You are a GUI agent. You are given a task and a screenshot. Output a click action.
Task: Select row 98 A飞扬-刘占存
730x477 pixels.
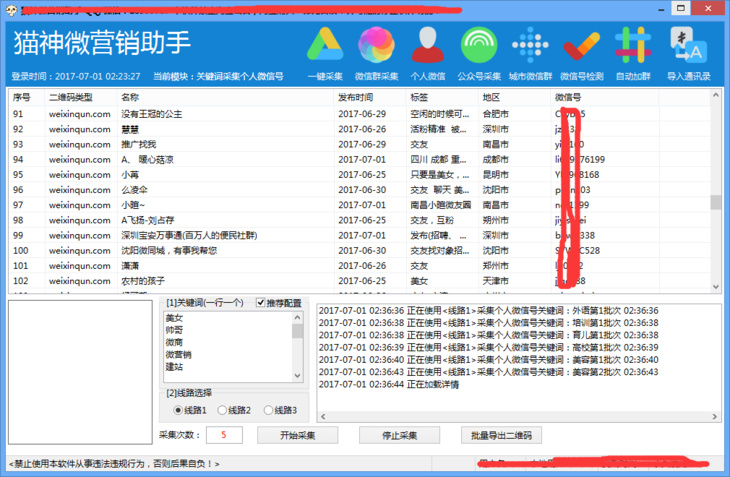358,220
